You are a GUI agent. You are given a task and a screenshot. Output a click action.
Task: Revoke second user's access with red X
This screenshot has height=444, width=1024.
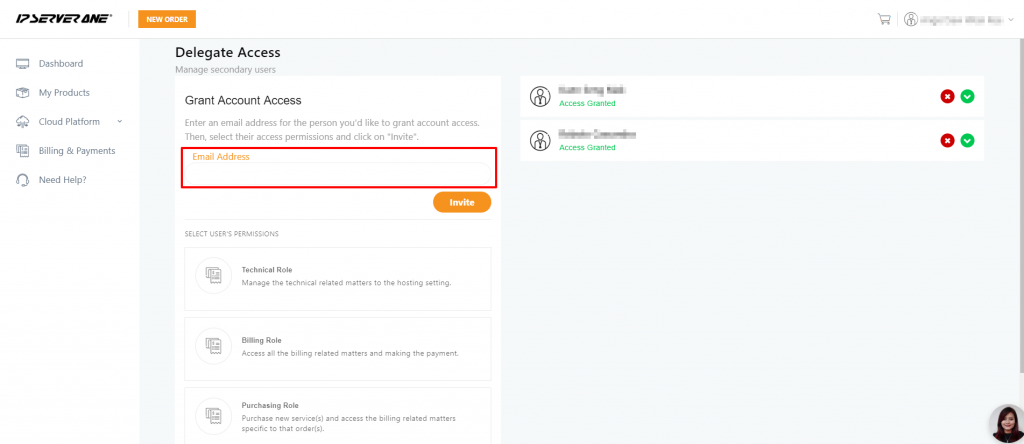[x=948, y=140]
